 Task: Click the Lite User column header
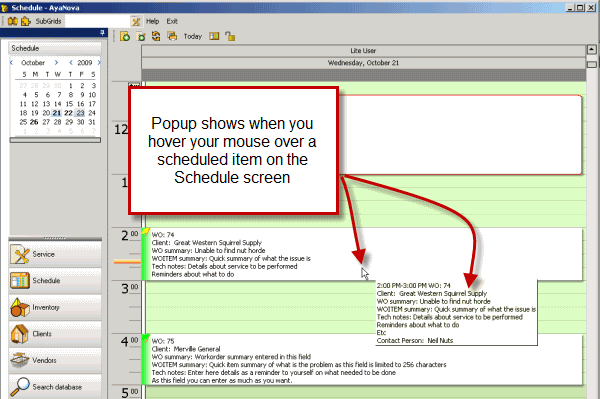click(364, 50)
